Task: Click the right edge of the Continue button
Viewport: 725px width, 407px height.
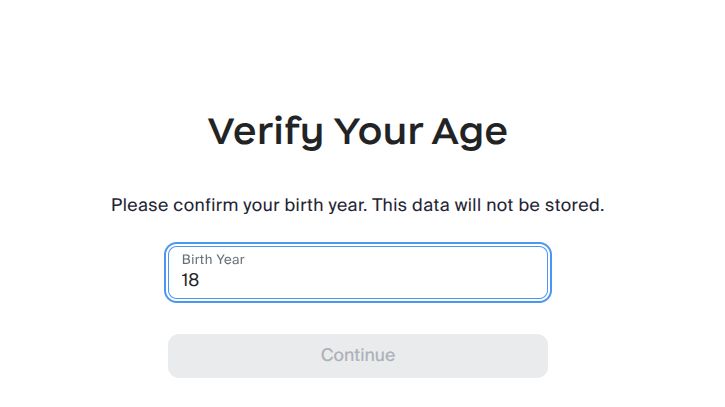Action: 539,355
